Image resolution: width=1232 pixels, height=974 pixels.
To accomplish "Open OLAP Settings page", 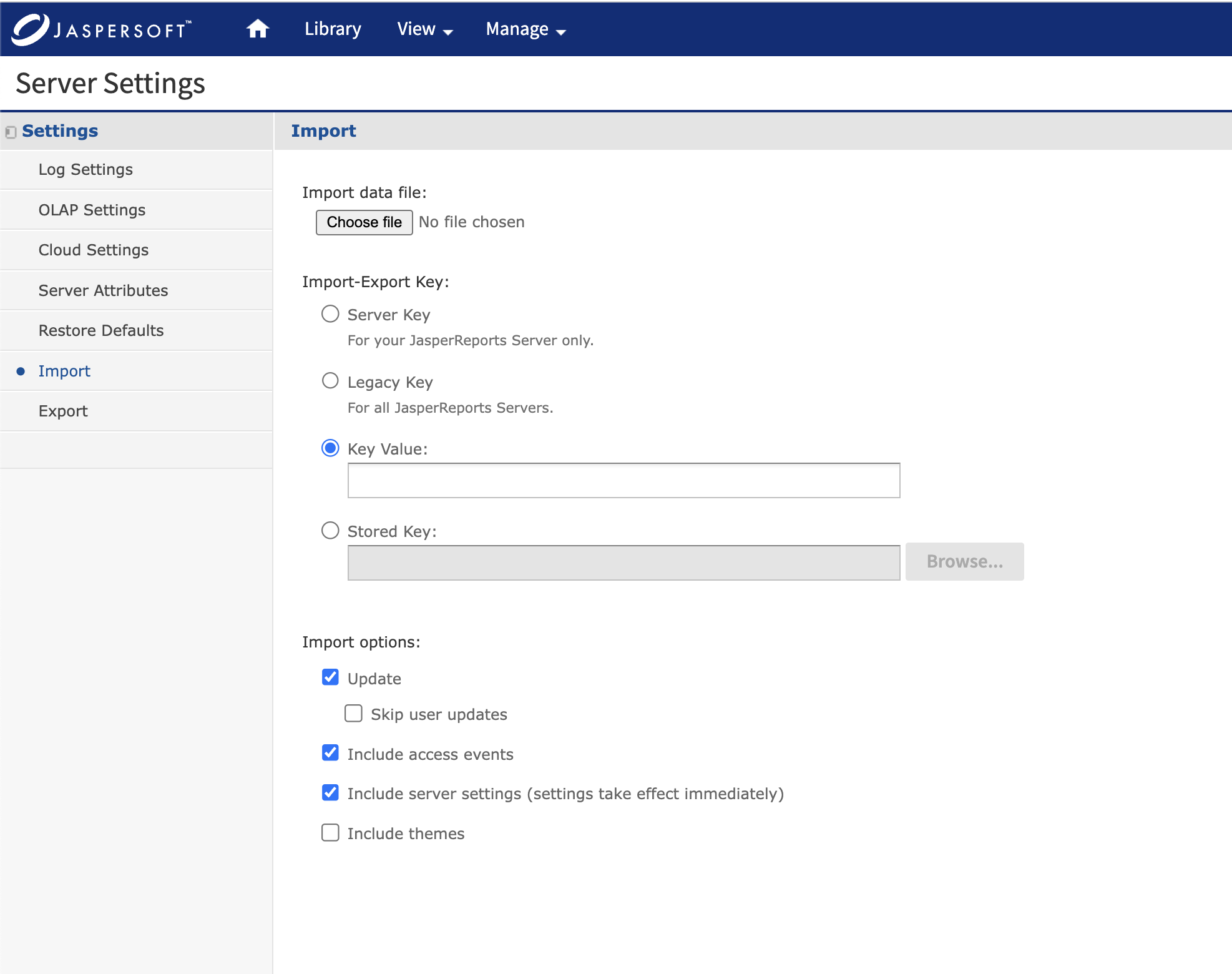I will (x=92, y=210).
